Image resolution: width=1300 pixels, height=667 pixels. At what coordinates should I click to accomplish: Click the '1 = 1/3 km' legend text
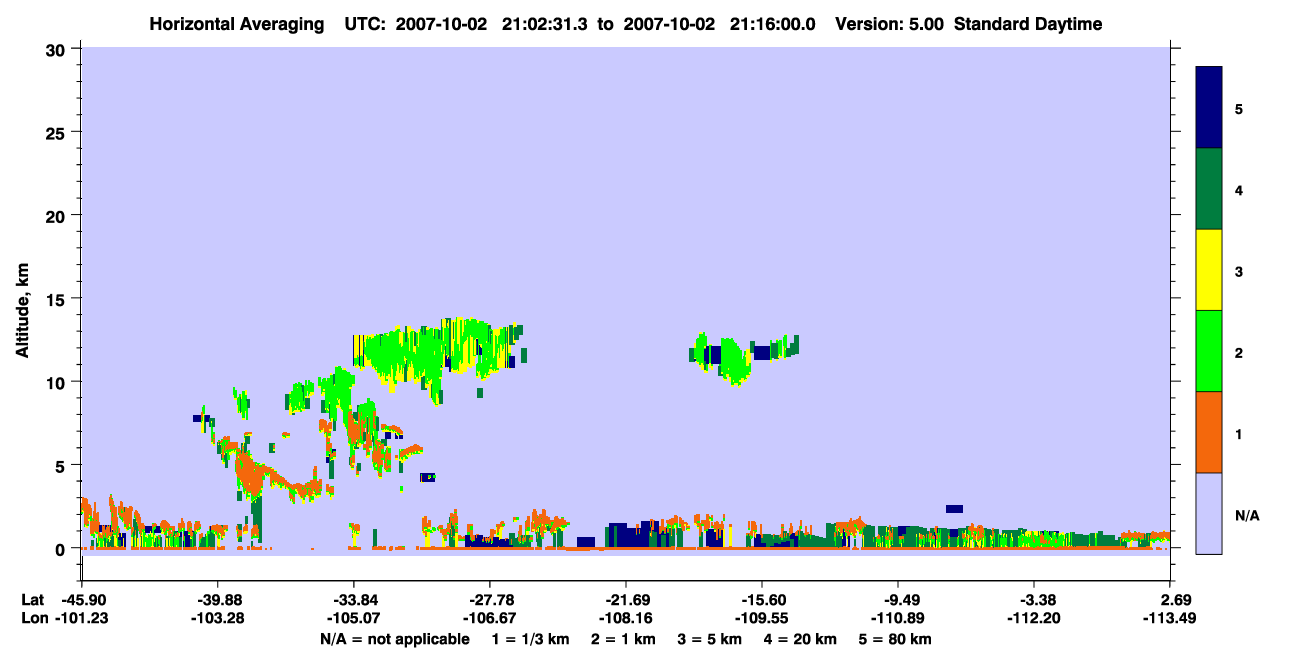click(x=530, y=639)
